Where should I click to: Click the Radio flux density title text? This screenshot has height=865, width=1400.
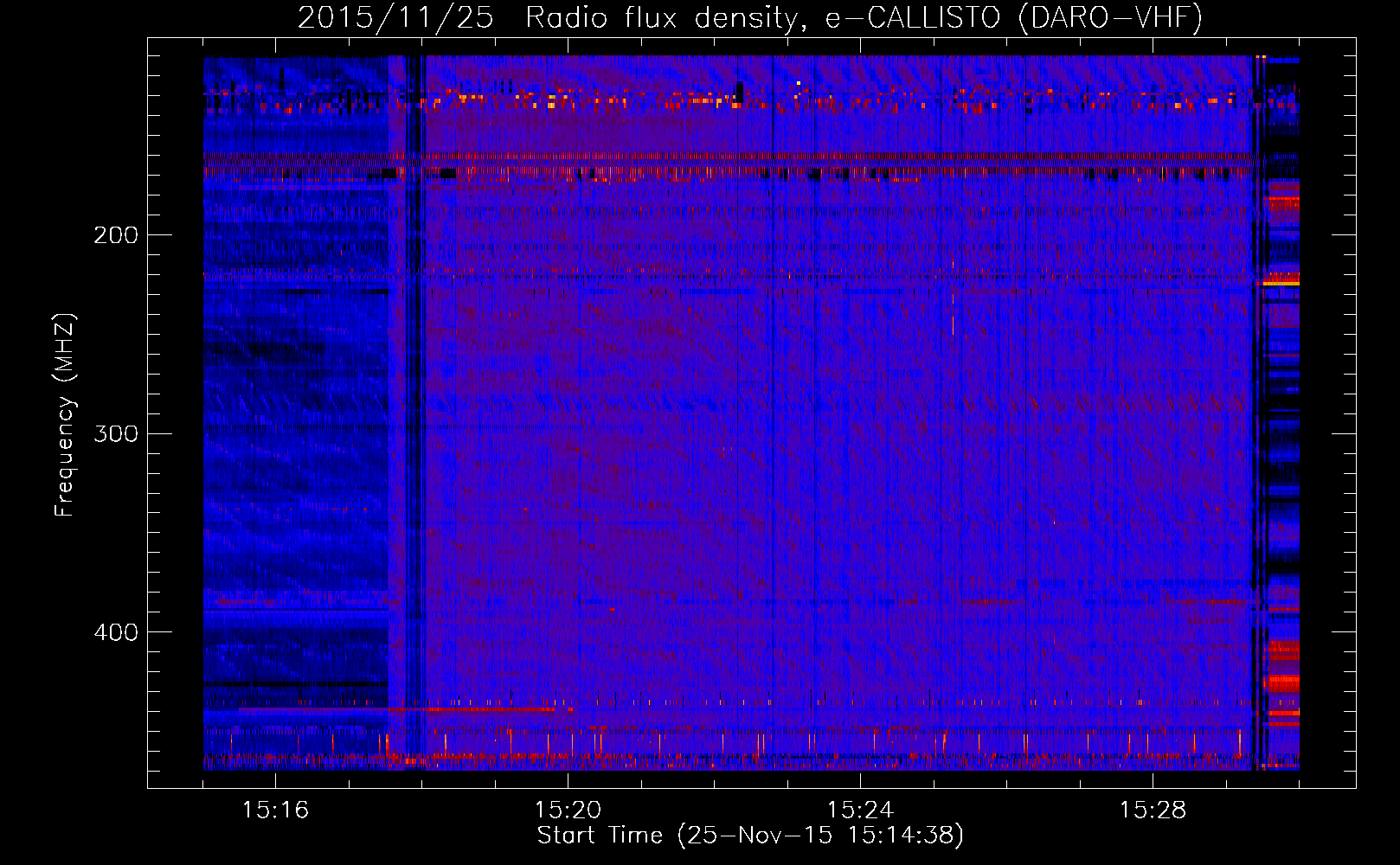(666, 17)
